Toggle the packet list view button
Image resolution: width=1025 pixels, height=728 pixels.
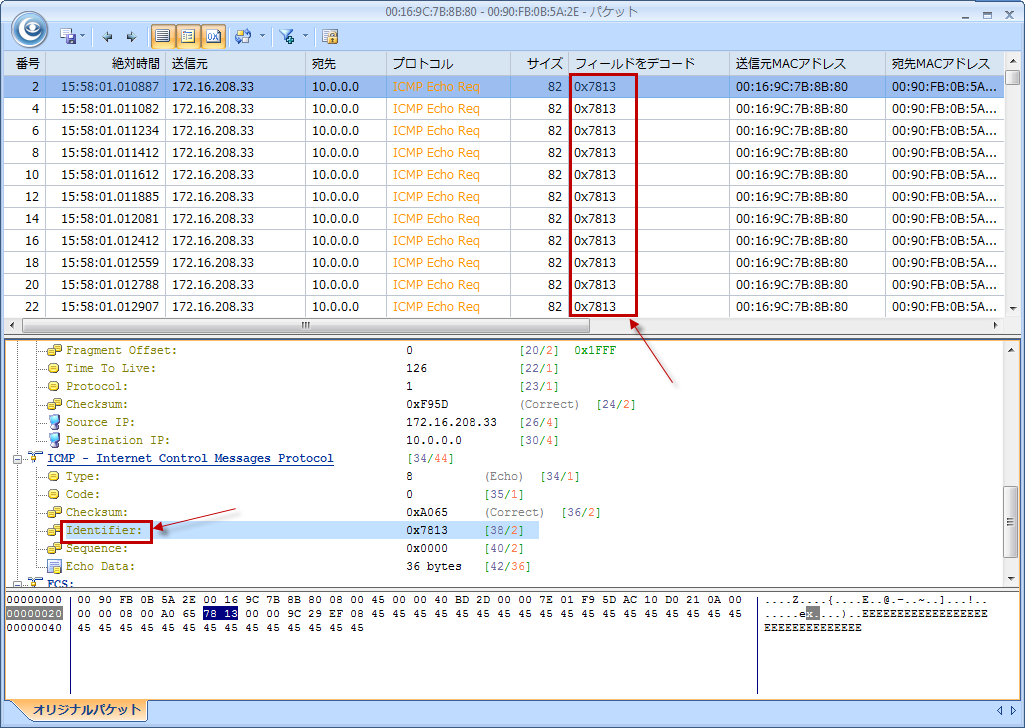[x=162, y=36]
